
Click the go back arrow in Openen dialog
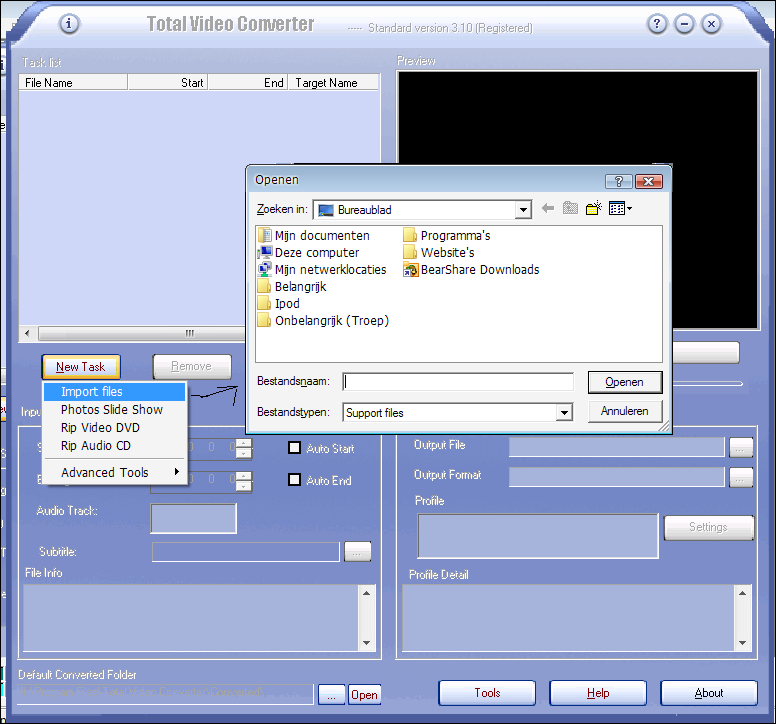coord(548,208)
